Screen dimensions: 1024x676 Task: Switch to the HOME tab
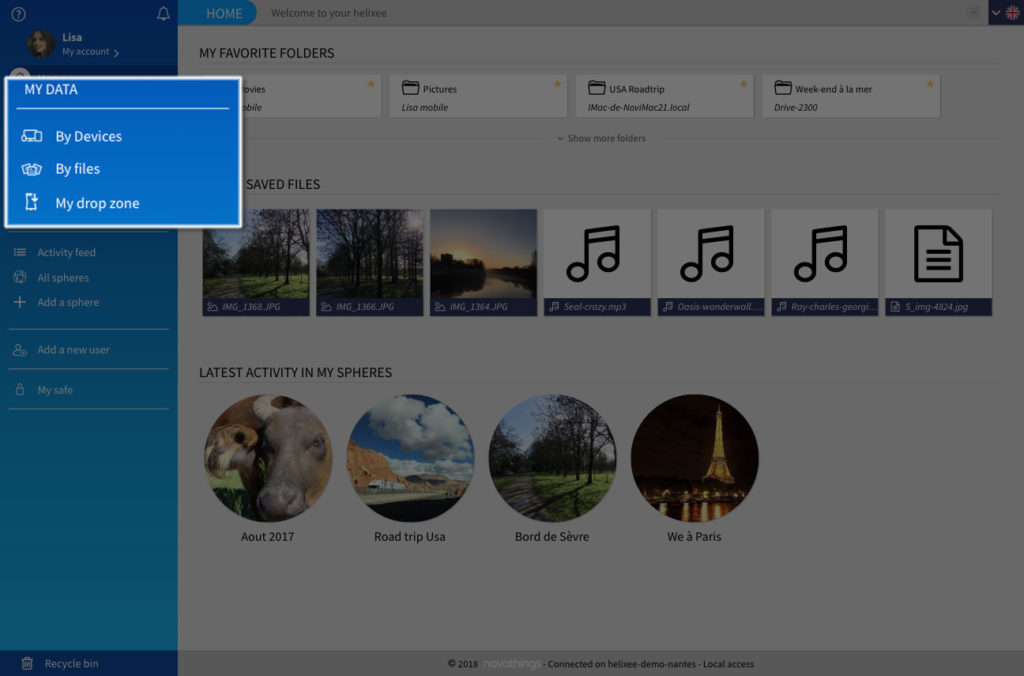pyautogui.click(x=224, y=13)
